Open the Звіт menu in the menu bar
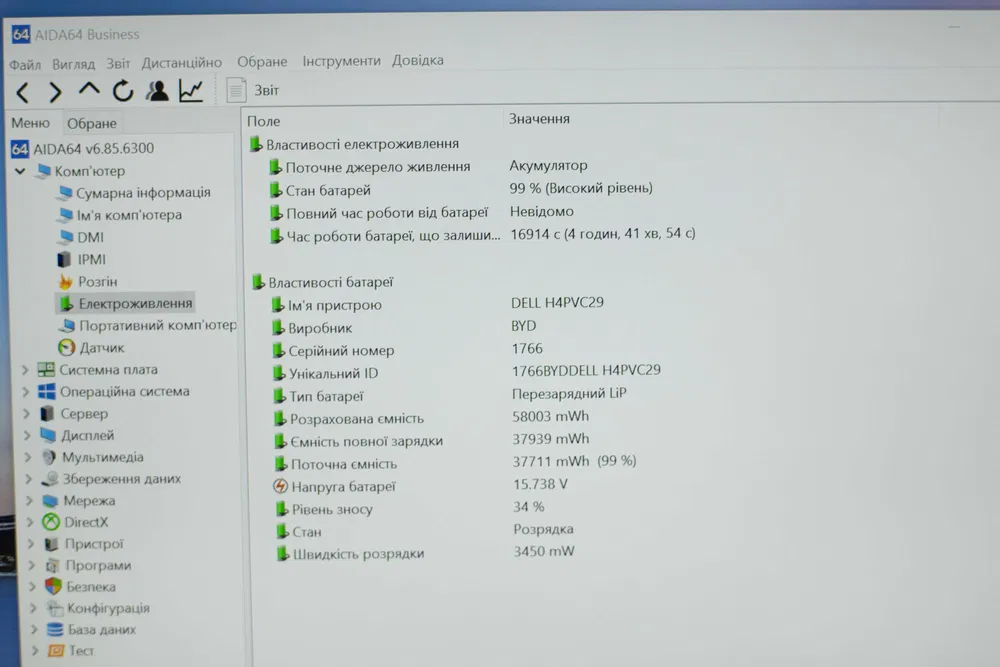Viewport: 1000px width, 667px height. 118,63
